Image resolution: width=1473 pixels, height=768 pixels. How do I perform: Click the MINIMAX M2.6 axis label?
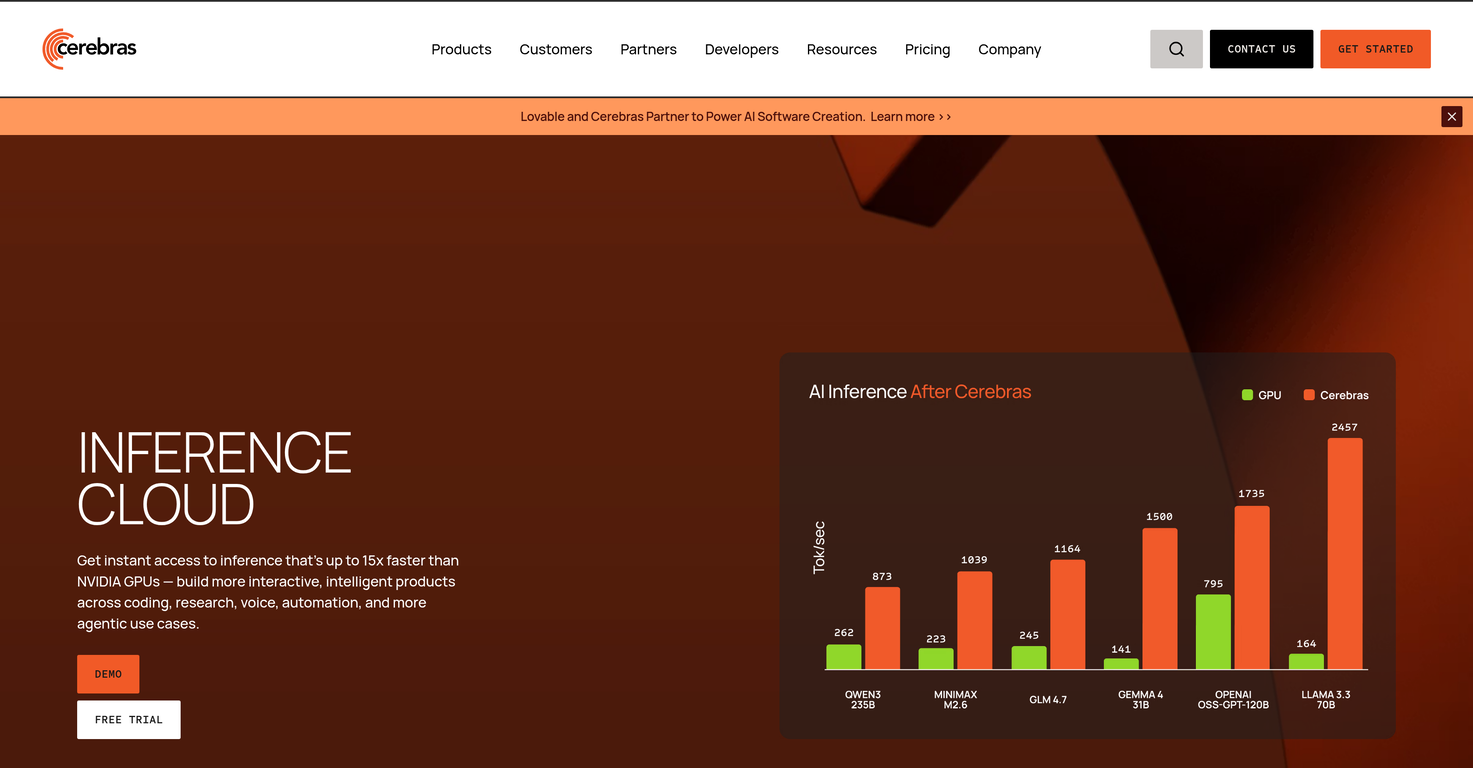956,700
